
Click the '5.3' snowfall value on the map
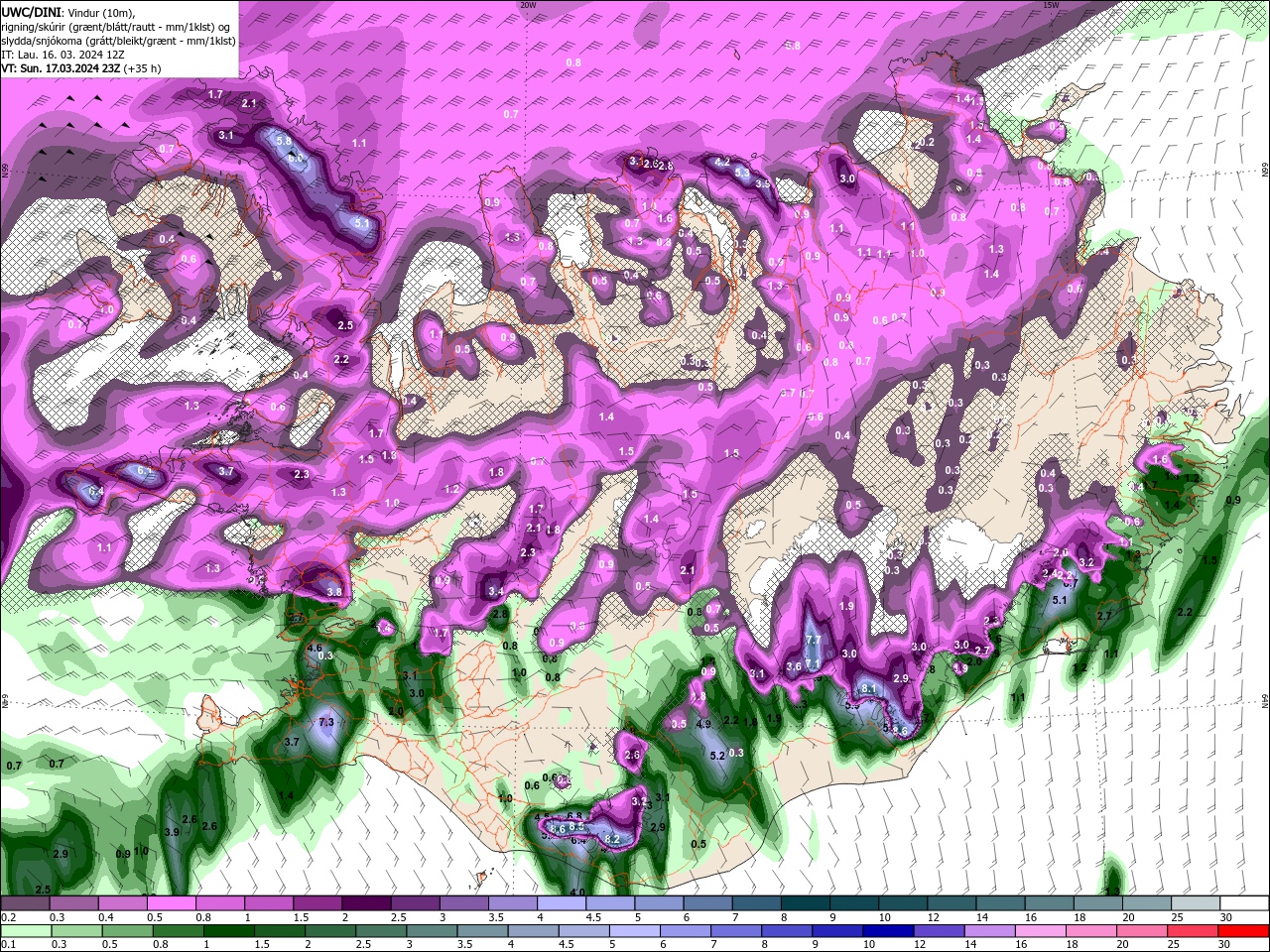point(742,173)
